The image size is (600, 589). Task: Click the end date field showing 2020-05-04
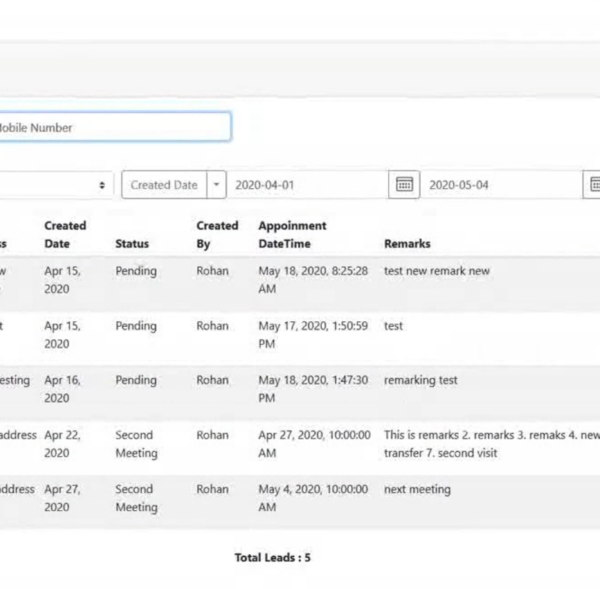point(500,185)
